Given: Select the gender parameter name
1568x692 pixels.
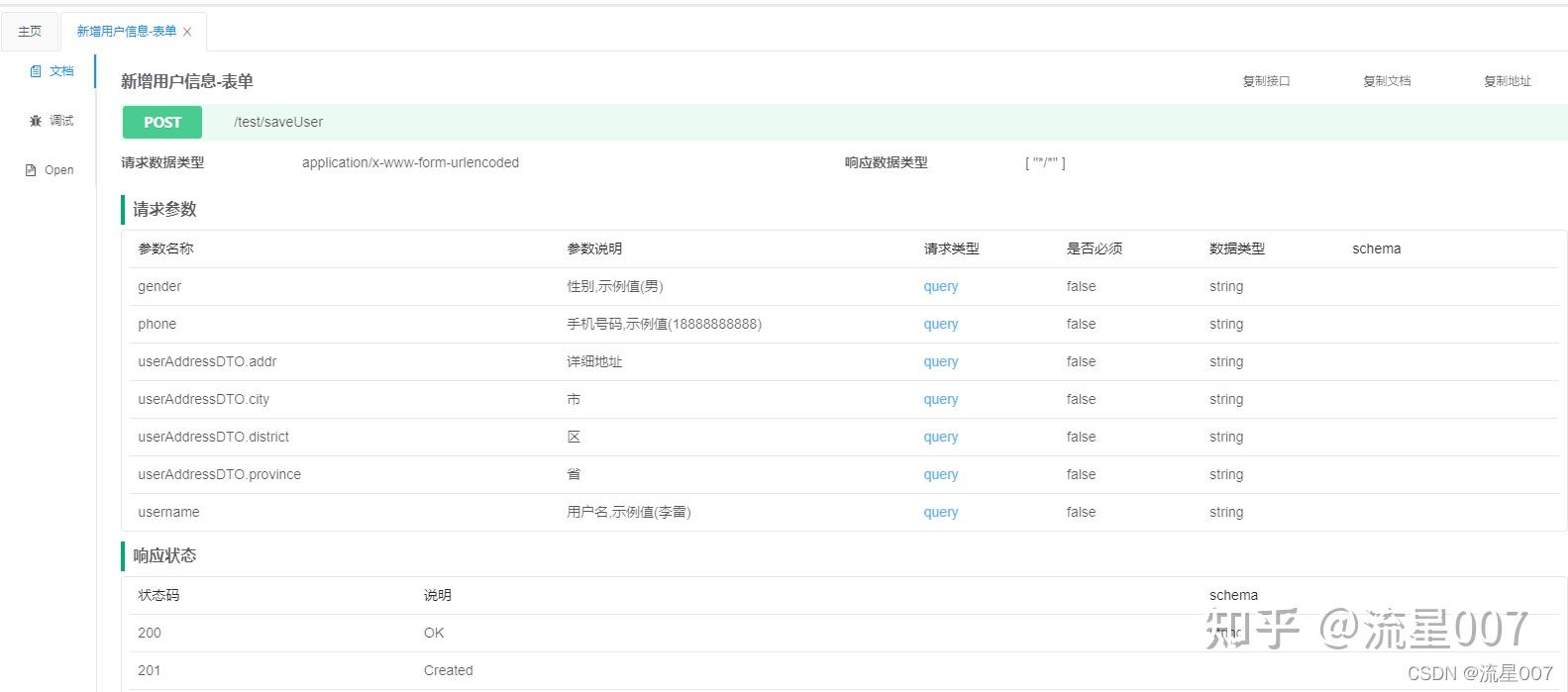Looking at the screenshot, I should pyautogui.click(x=159, y=286).
